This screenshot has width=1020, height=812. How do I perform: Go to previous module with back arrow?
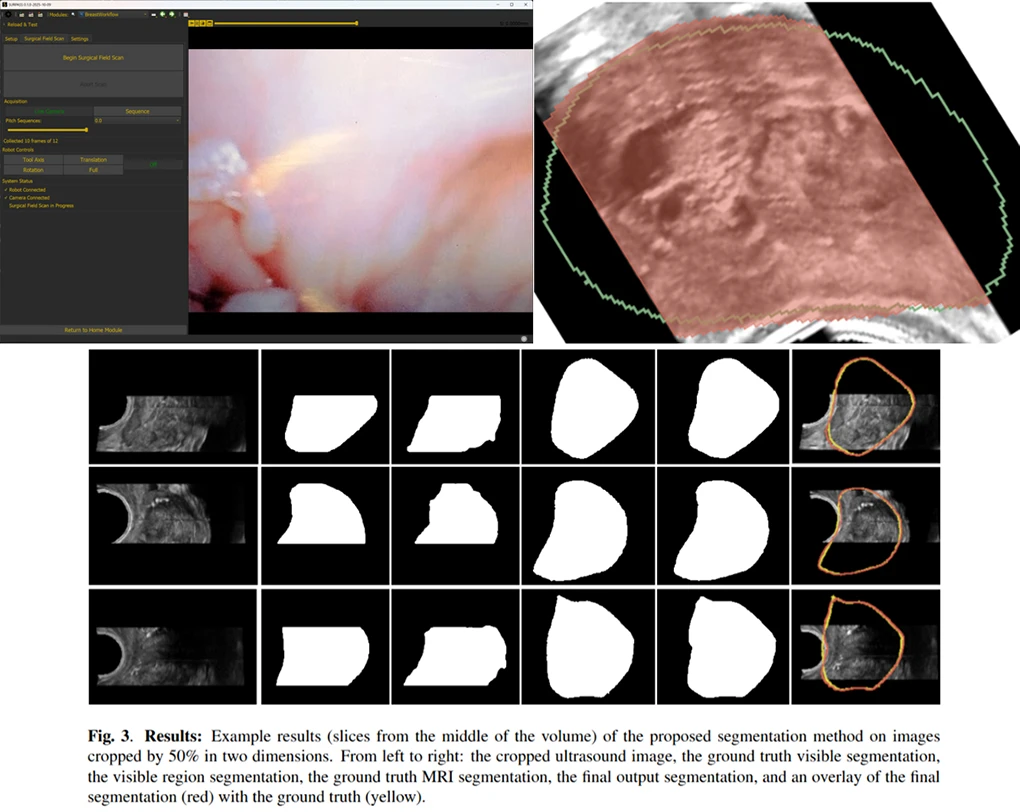coord(163,14)
